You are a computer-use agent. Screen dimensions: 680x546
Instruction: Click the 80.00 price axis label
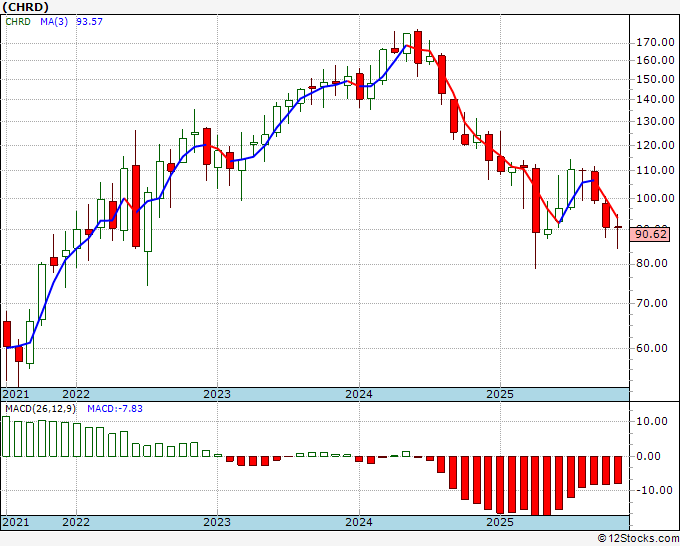point(651,263)
